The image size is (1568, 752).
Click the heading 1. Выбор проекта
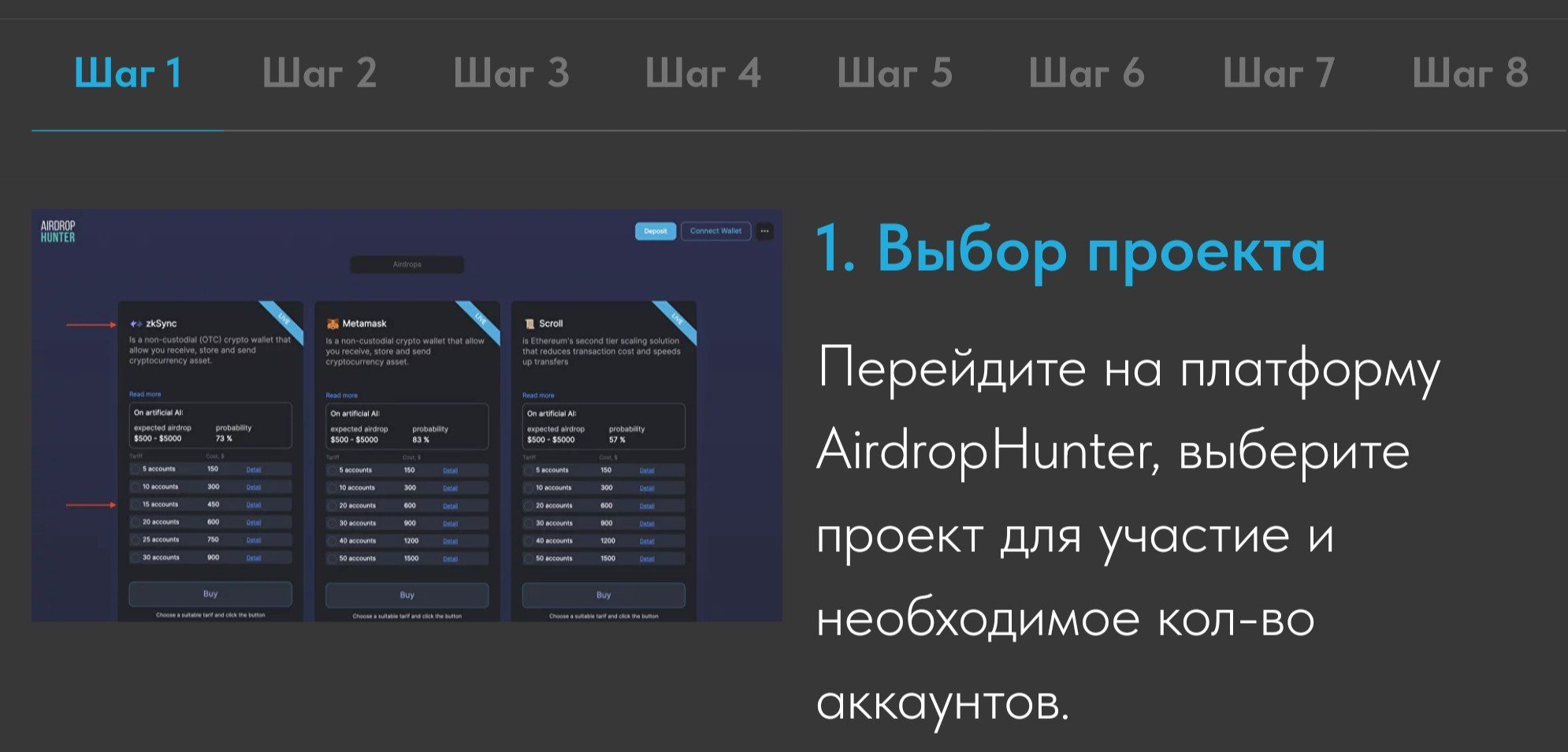click(x=1071, y=250)
